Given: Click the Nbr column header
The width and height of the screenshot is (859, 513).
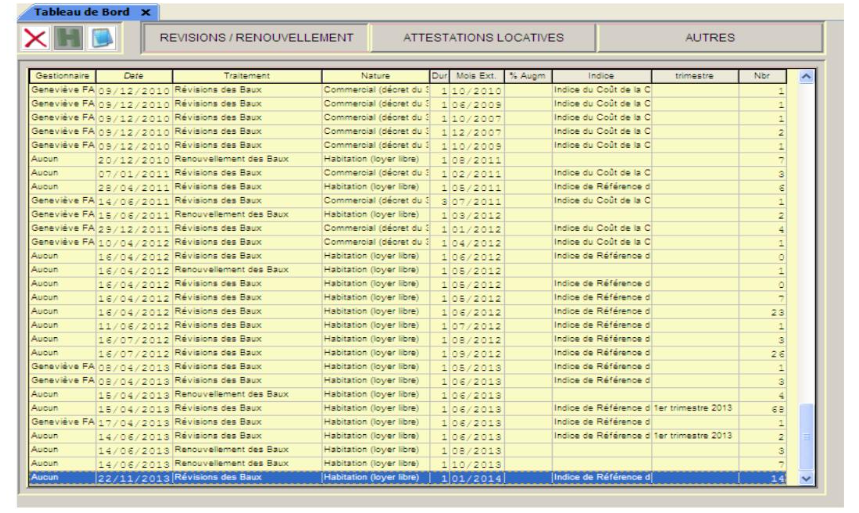Looking at the screenshot, I should [762, 75].
